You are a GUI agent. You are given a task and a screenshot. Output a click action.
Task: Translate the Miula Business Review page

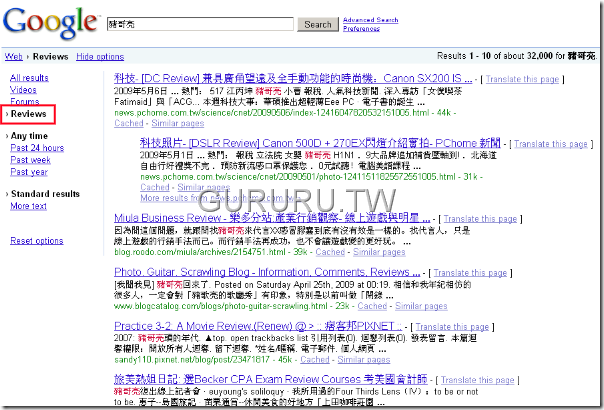tap(480, 219)
